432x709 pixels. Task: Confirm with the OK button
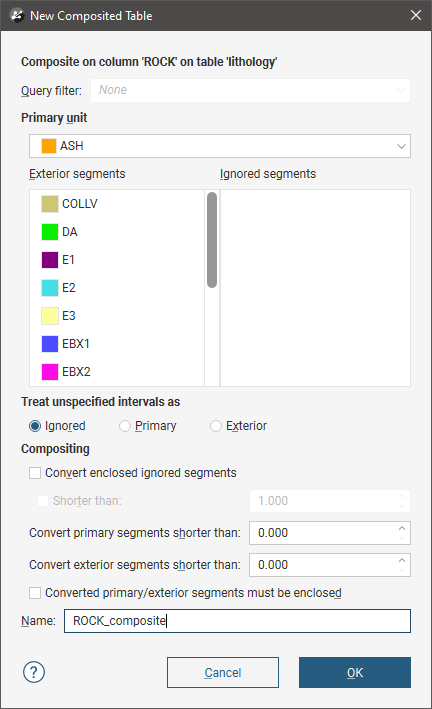[x=355, y=672]
